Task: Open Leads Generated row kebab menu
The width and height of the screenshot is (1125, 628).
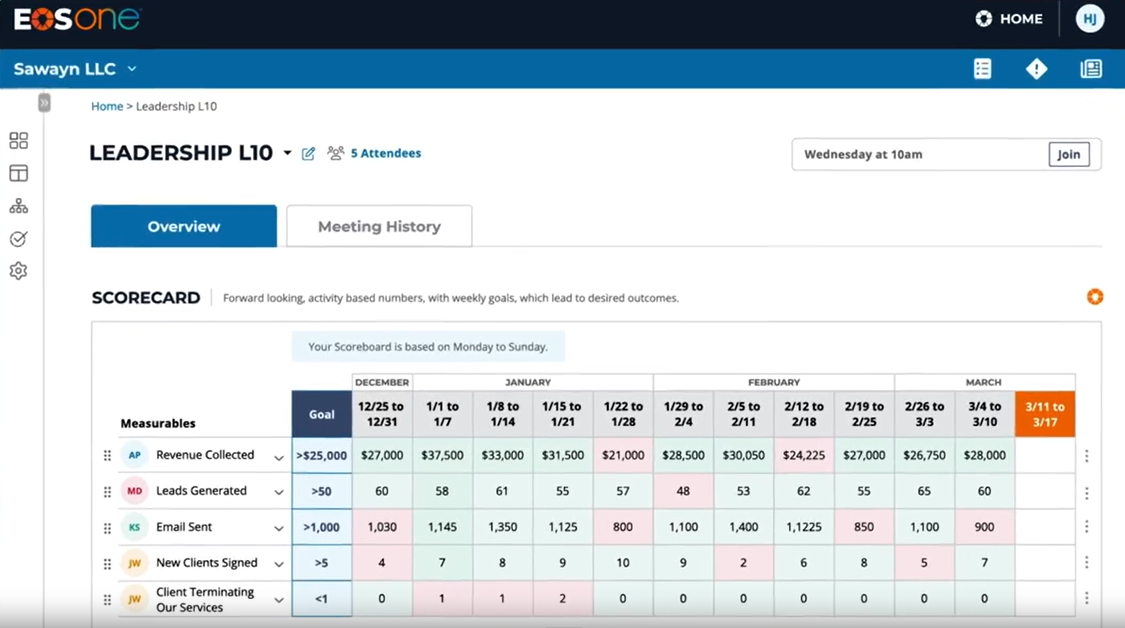Action: coord(1086,492)
